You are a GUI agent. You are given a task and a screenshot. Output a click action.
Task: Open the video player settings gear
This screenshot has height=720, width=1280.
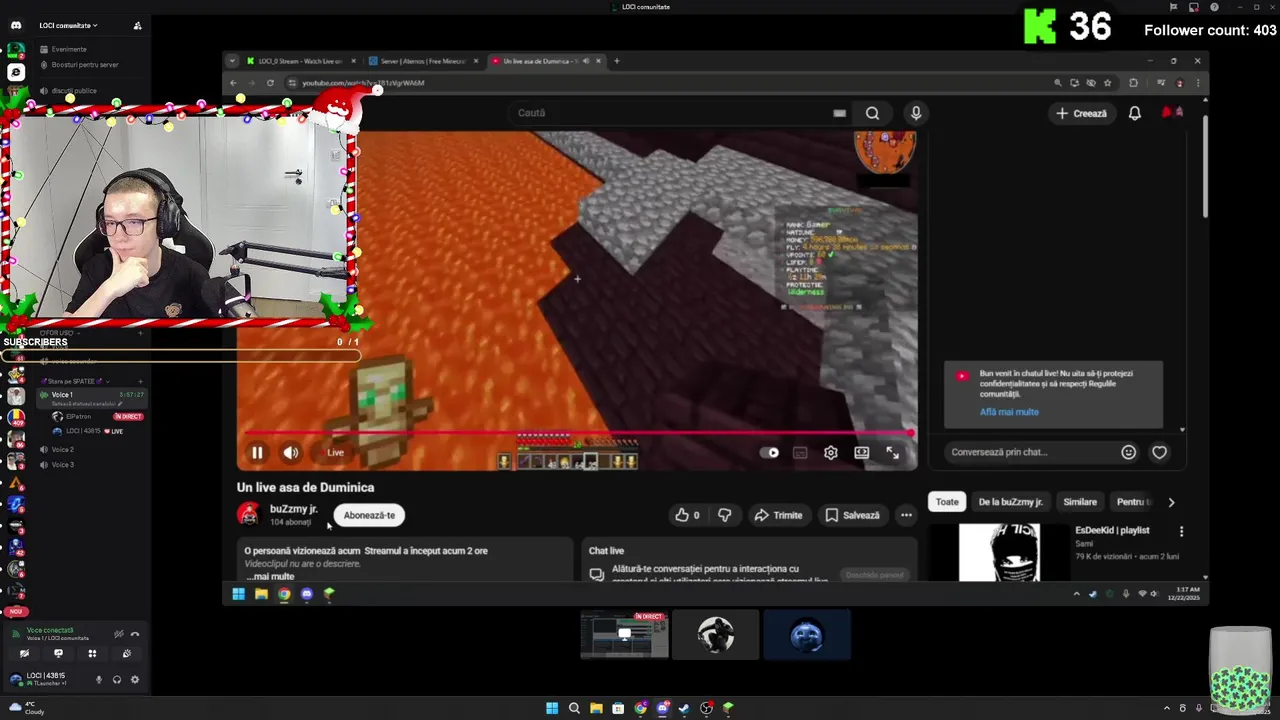830,453
